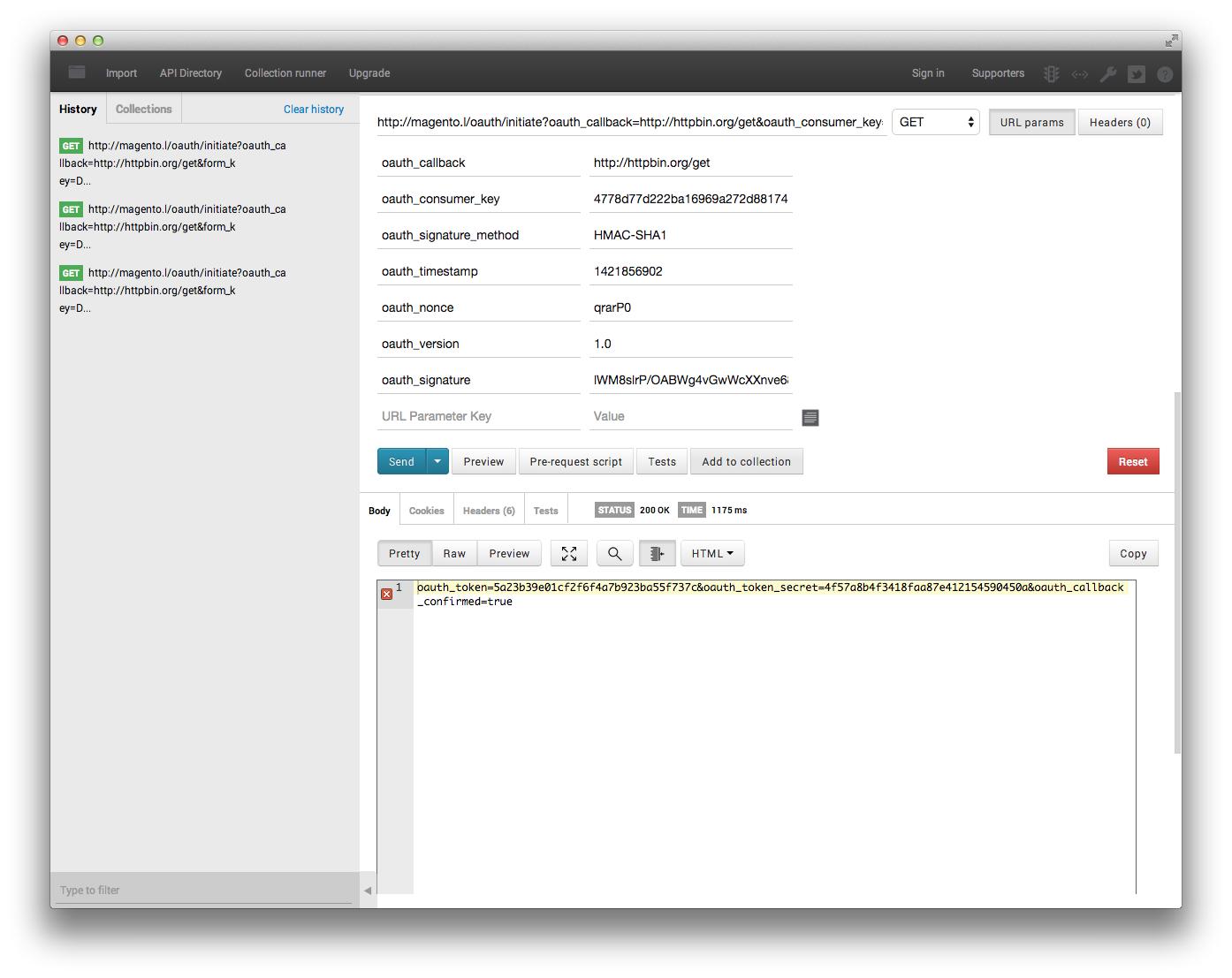Click the Interceptor traffic-light icon in the top bar

coord(1050,73)
